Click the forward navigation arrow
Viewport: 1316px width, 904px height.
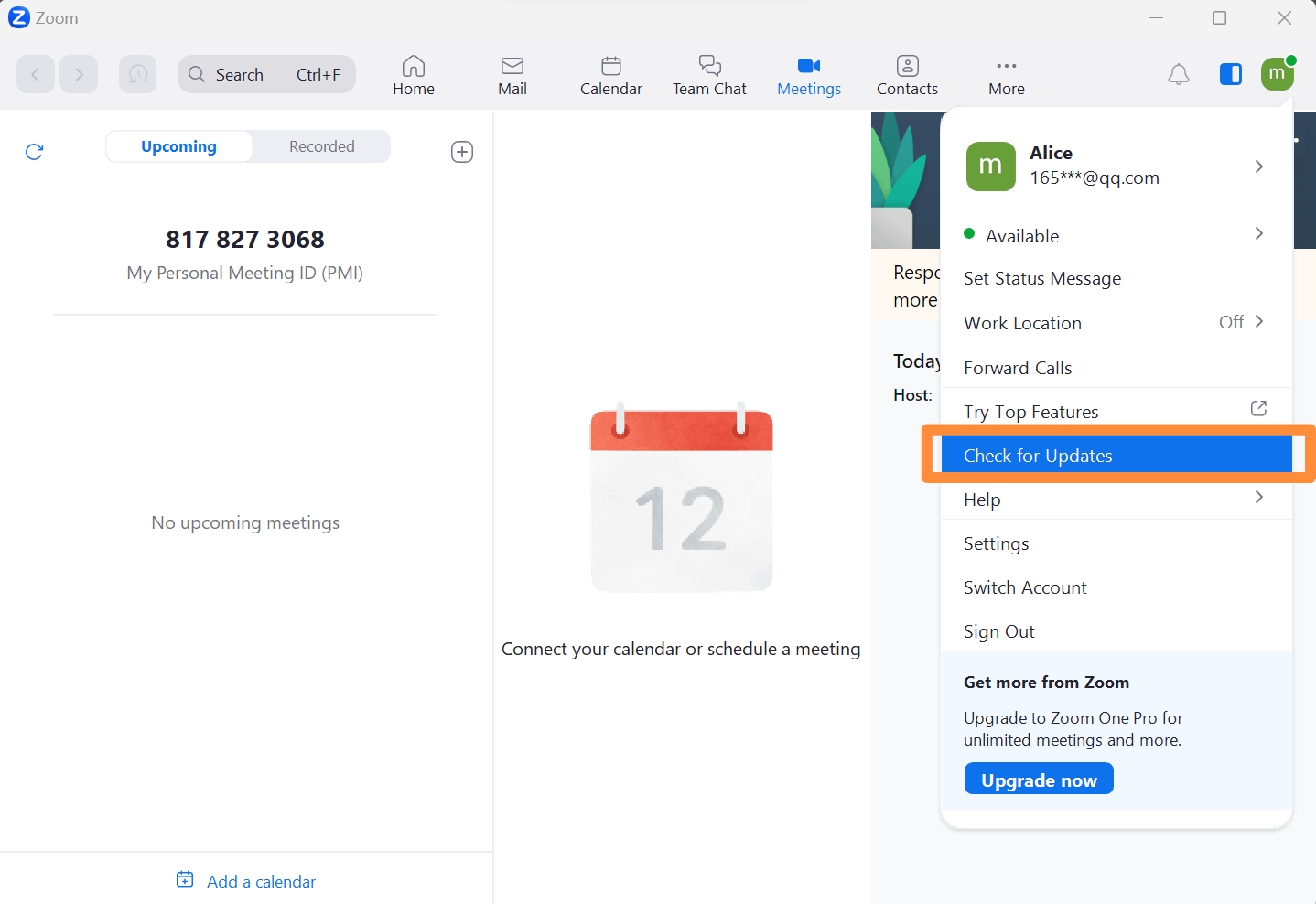click(80, 74)
